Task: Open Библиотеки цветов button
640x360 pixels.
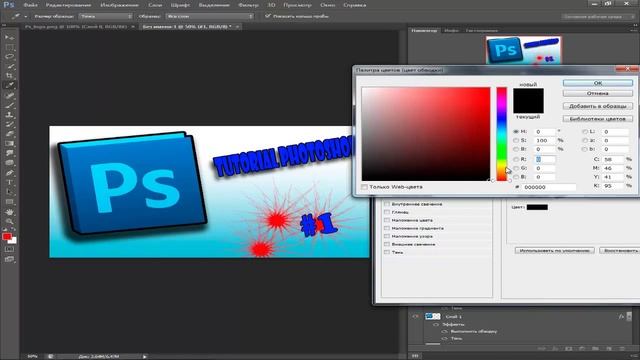Action: pos(598,119)
